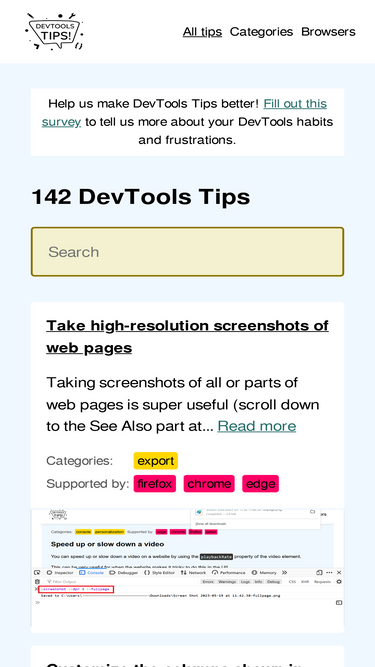Follow the 'Fill out this survey' link
Screen dimensions: 375x667
point(184,113)
